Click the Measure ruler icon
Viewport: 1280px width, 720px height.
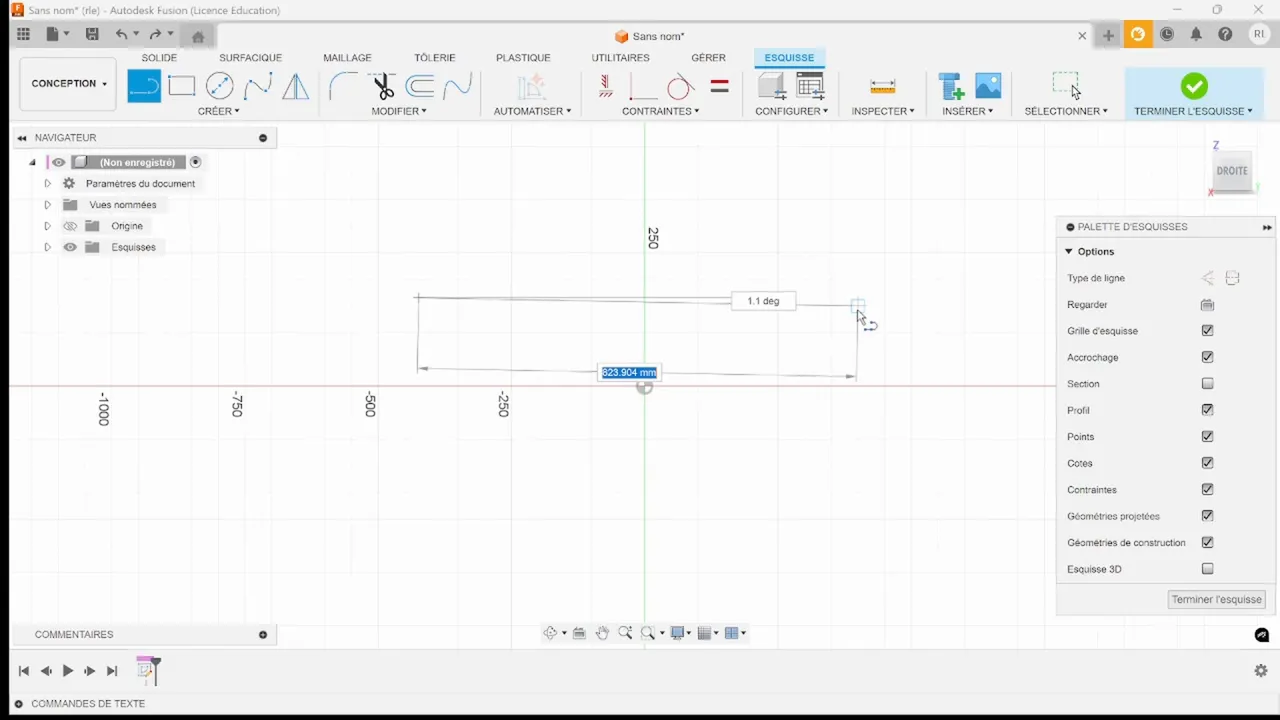tap(883, 87)
